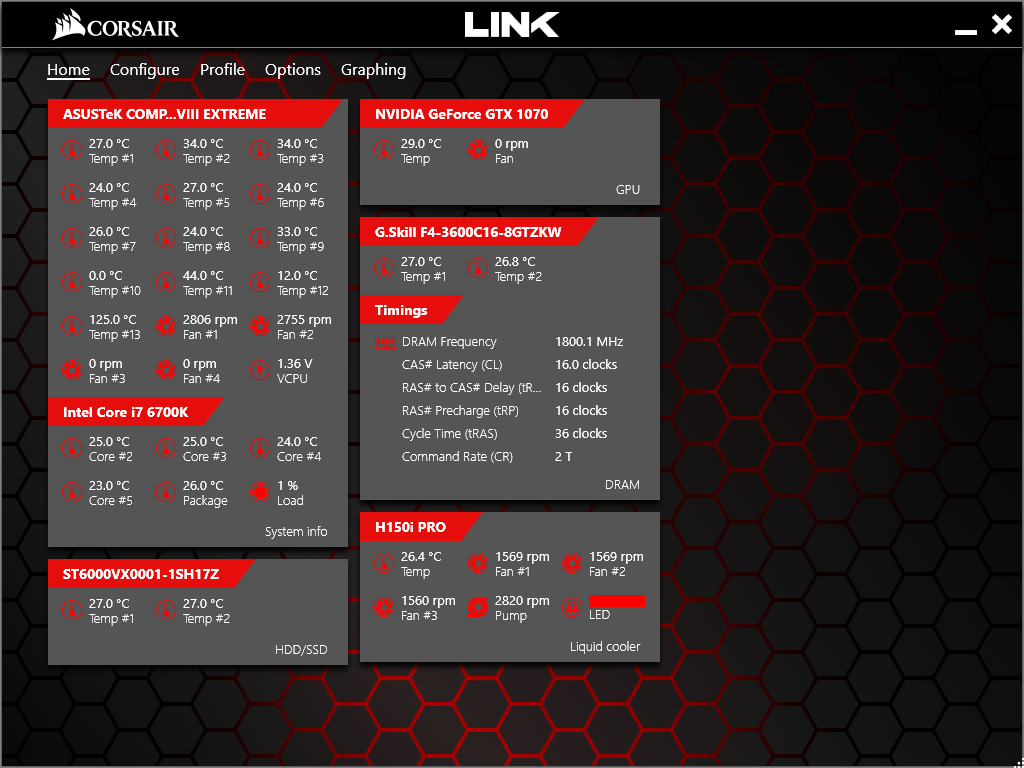
Task: Click the HDD Temp #2 thermometer icon
Action: (x=166, y=611)
